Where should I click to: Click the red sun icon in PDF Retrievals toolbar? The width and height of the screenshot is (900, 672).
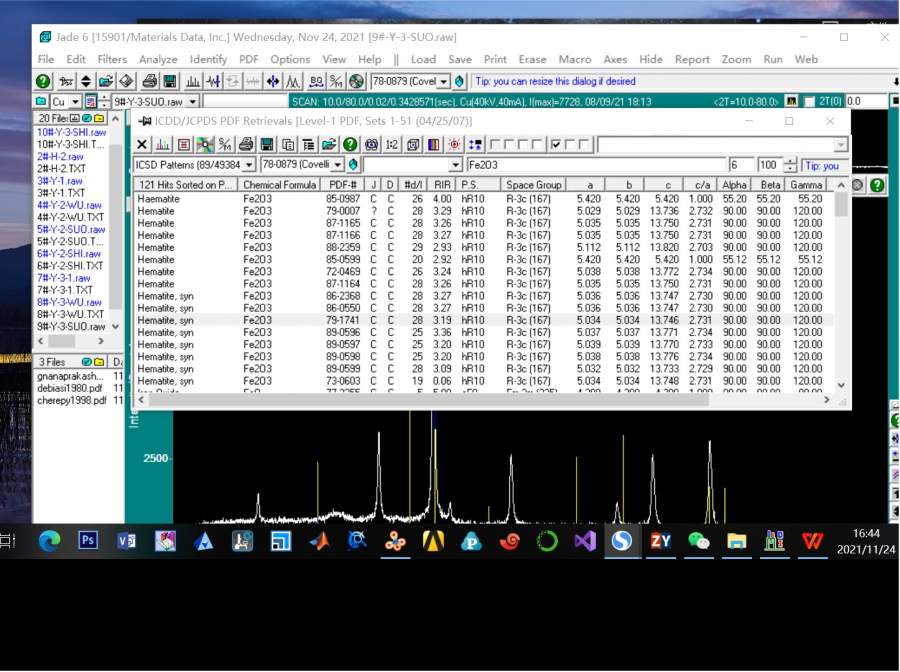[x=454, y=145]
